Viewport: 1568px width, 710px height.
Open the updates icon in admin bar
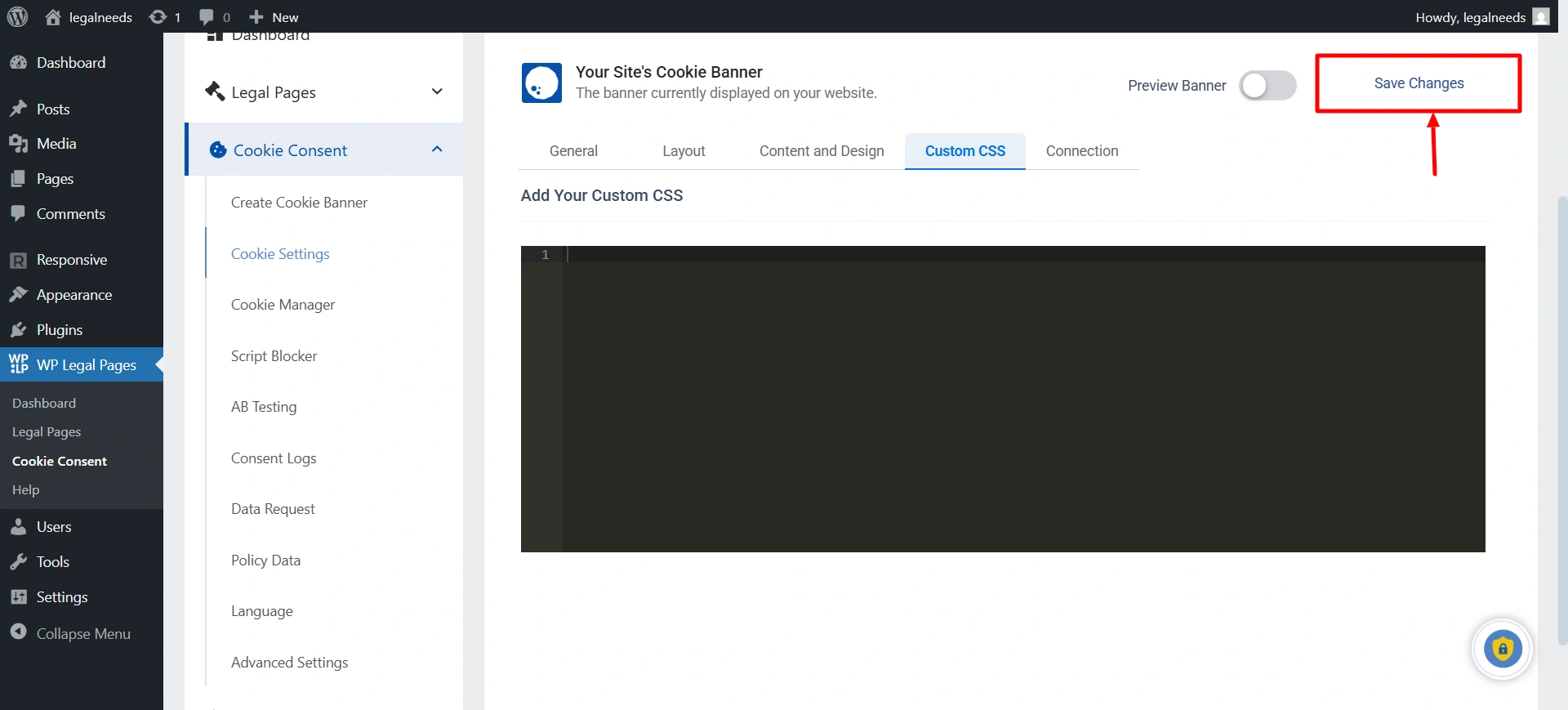pyautogui.click(x=158, y=16)
